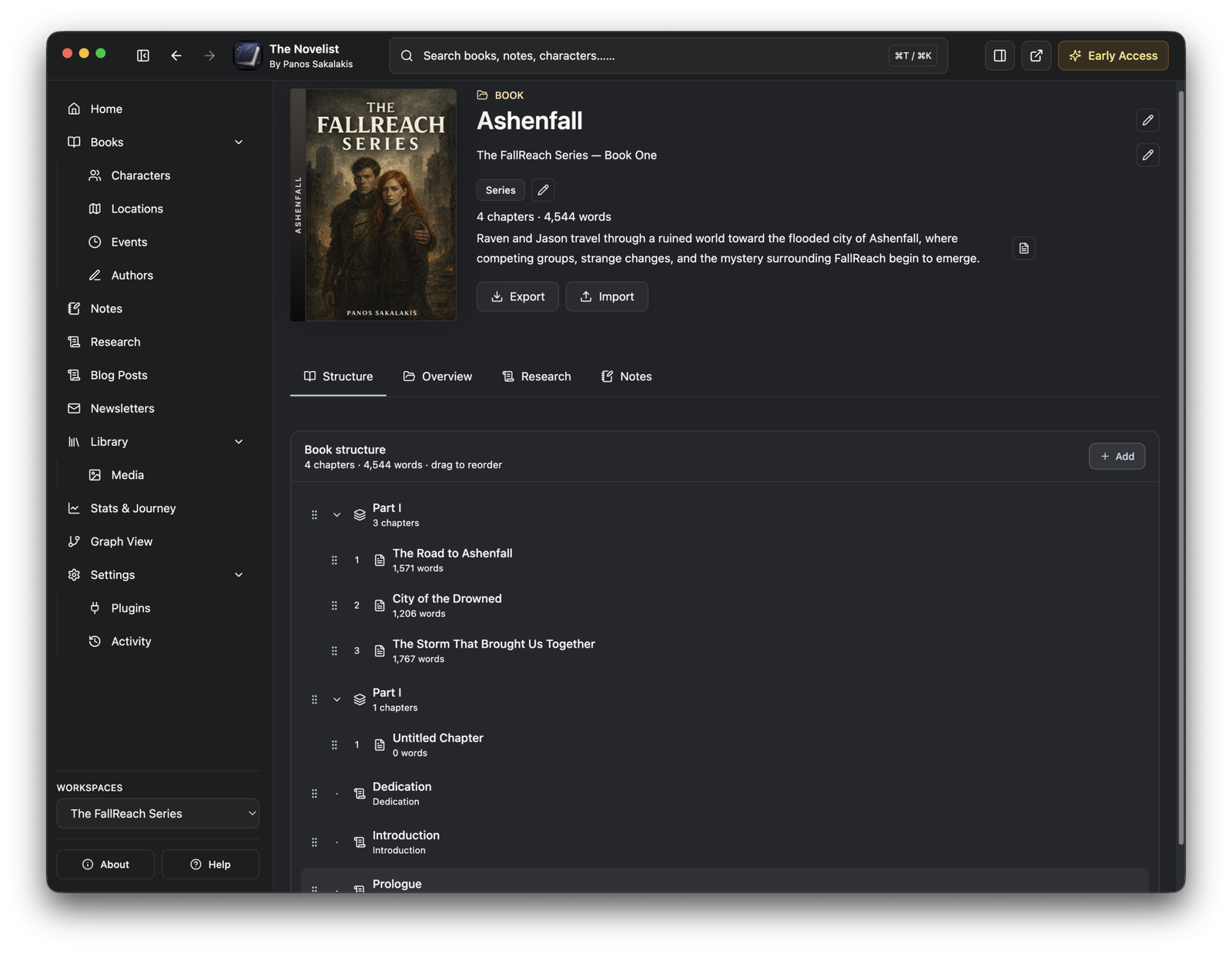Edit the subtitle pencil icon
The width and height of the screenshot is (1232, 954).
(1147, 155)
